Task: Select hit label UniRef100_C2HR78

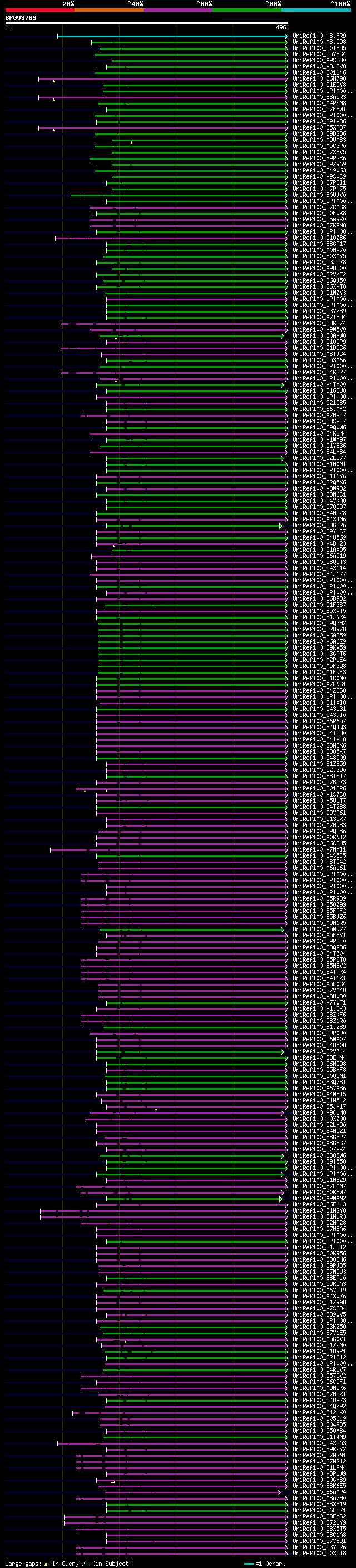Action: point(319,629)
